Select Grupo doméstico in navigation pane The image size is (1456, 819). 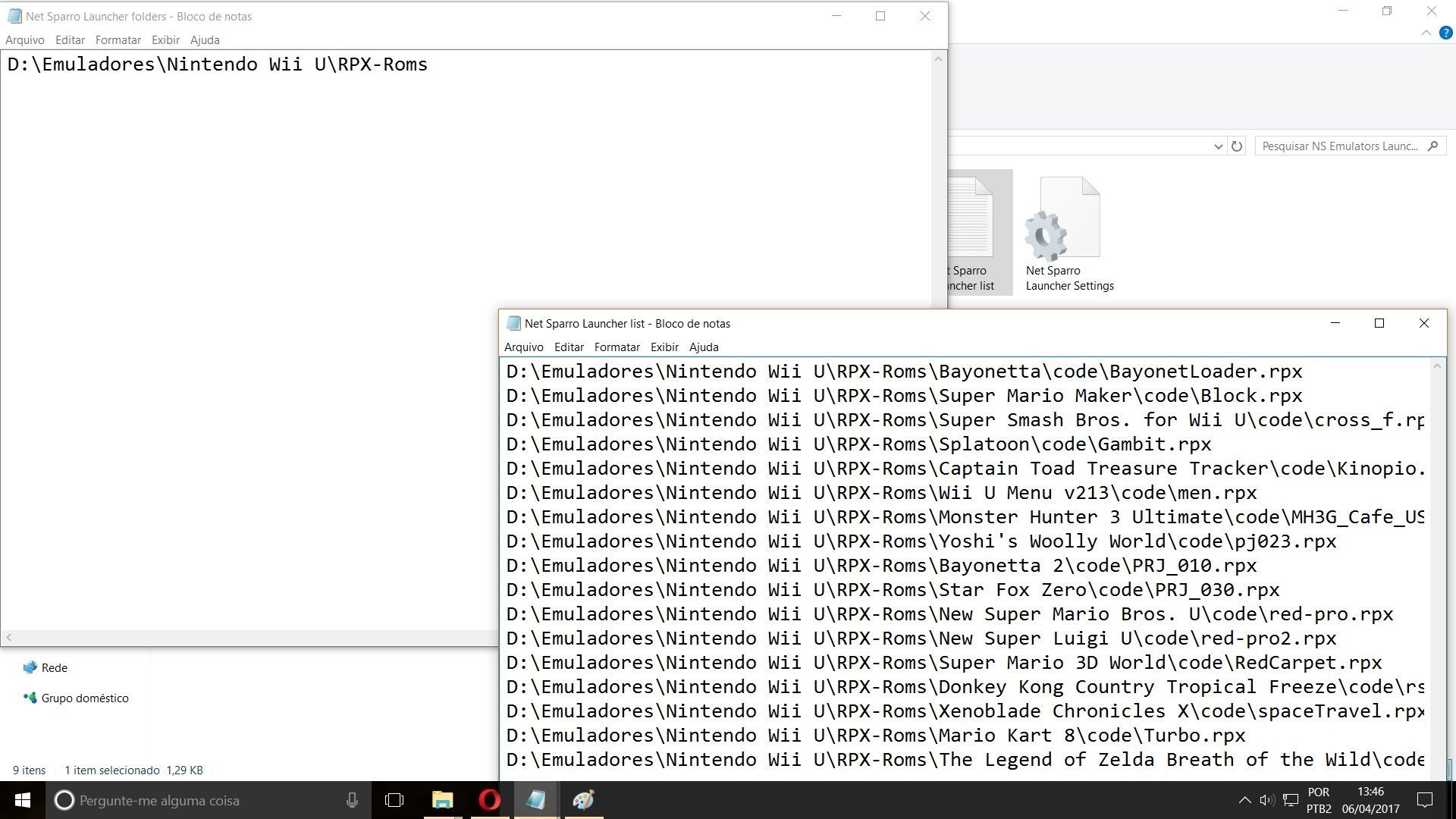point(76,698)
